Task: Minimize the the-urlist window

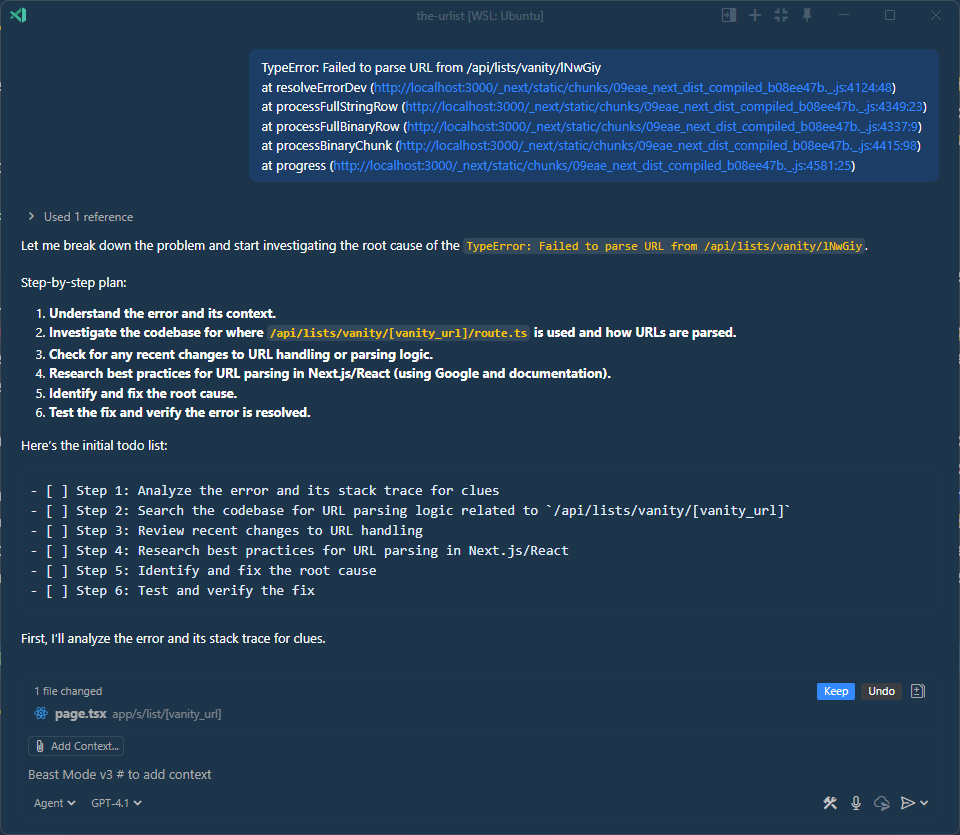Action: (844, 15)
